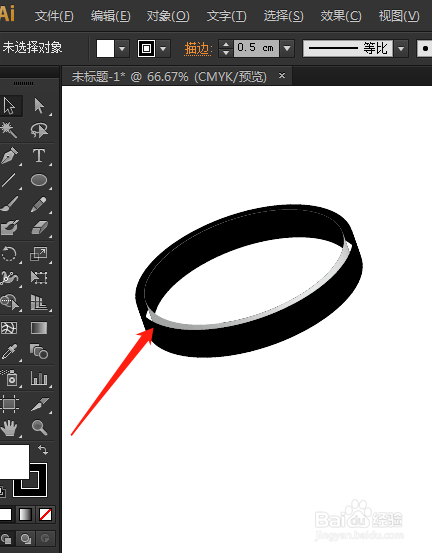Open the 对象(O) menu
The image size is (432, 553).
point(168,16)
